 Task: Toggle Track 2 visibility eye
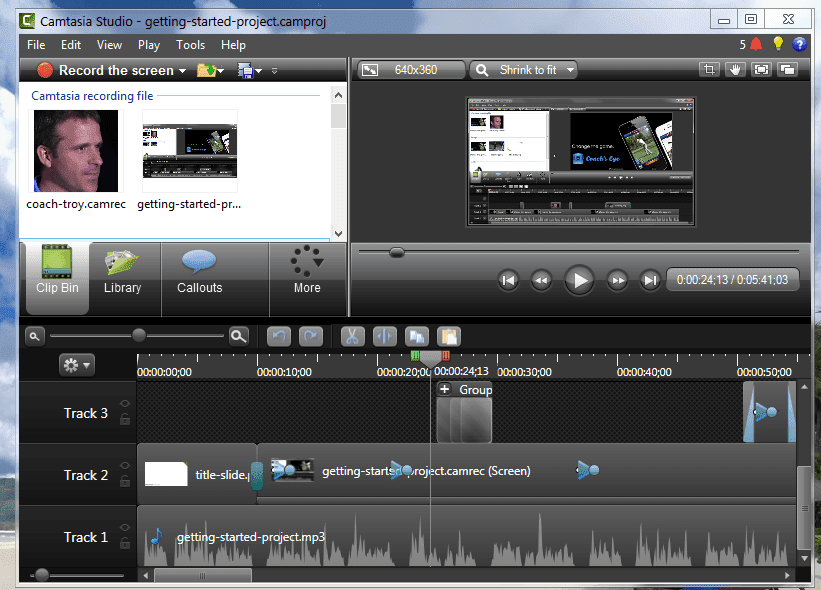(125, 465)
